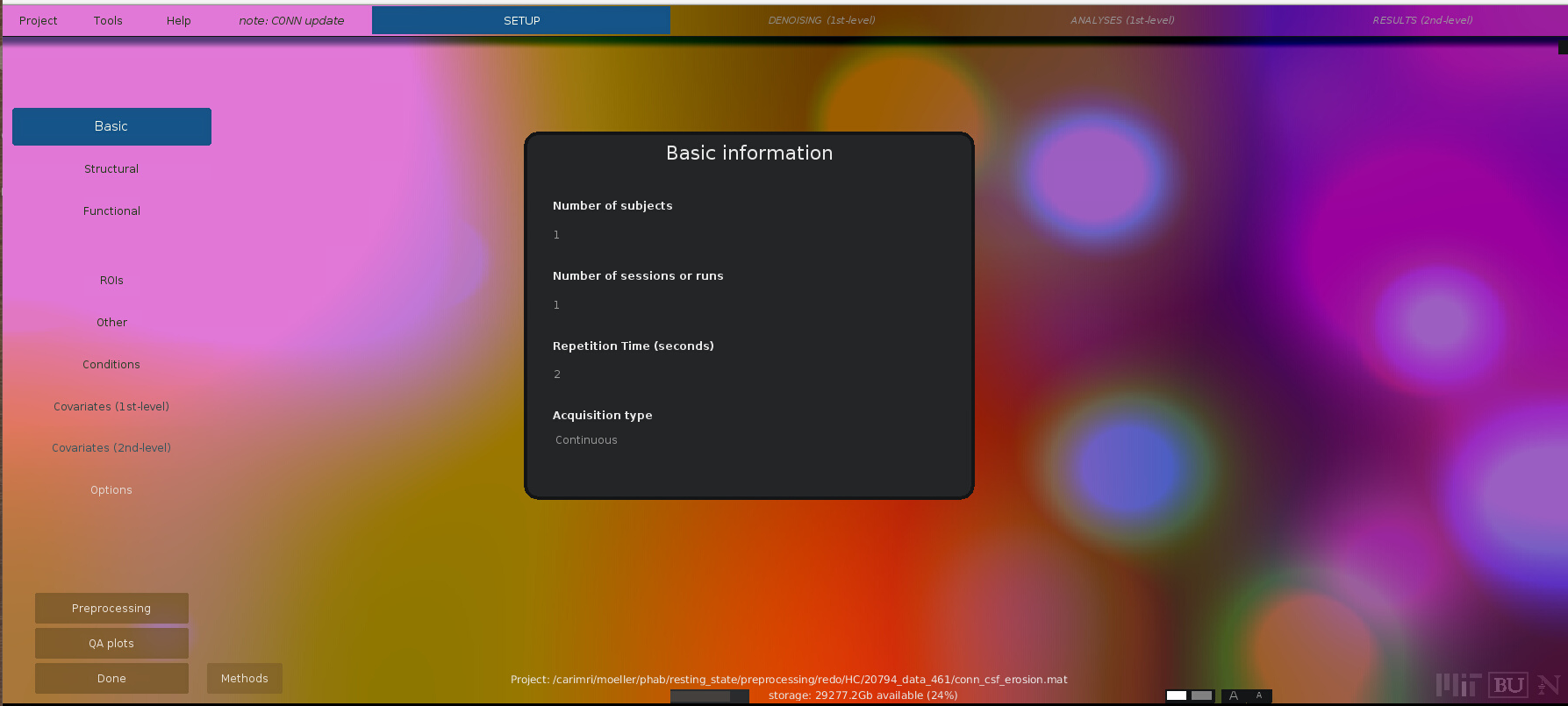Click the storage usage bar
The image size is (1568, 706).
pyautogui.click(x=709, y=695)
